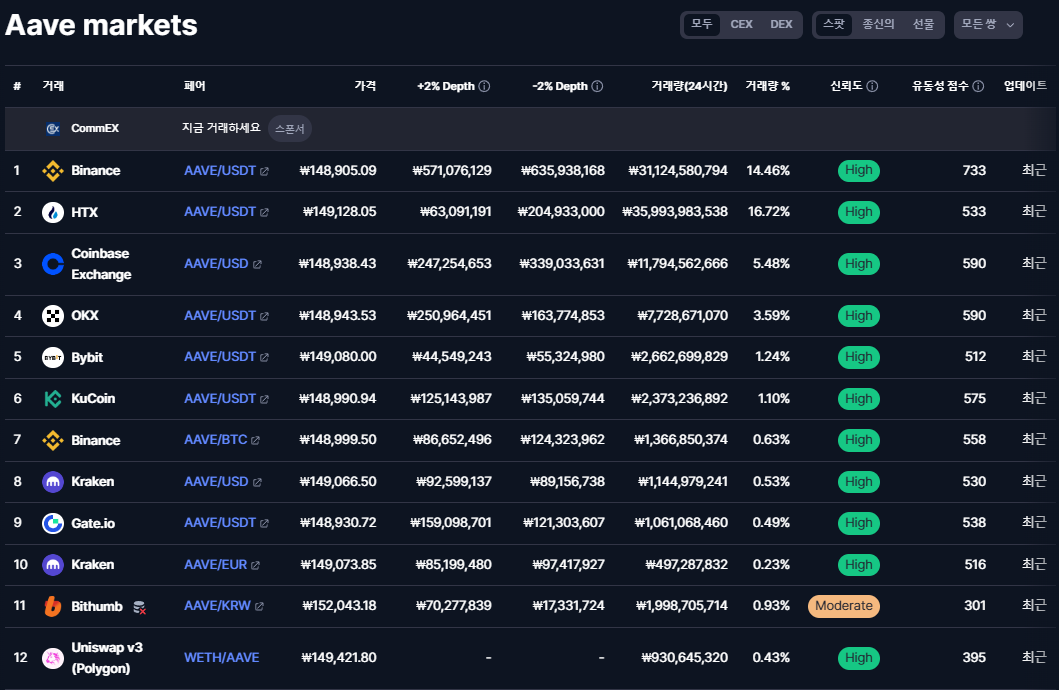Select the DEX filter option
Screen dimensions: 1059x690
click(781, 25)
